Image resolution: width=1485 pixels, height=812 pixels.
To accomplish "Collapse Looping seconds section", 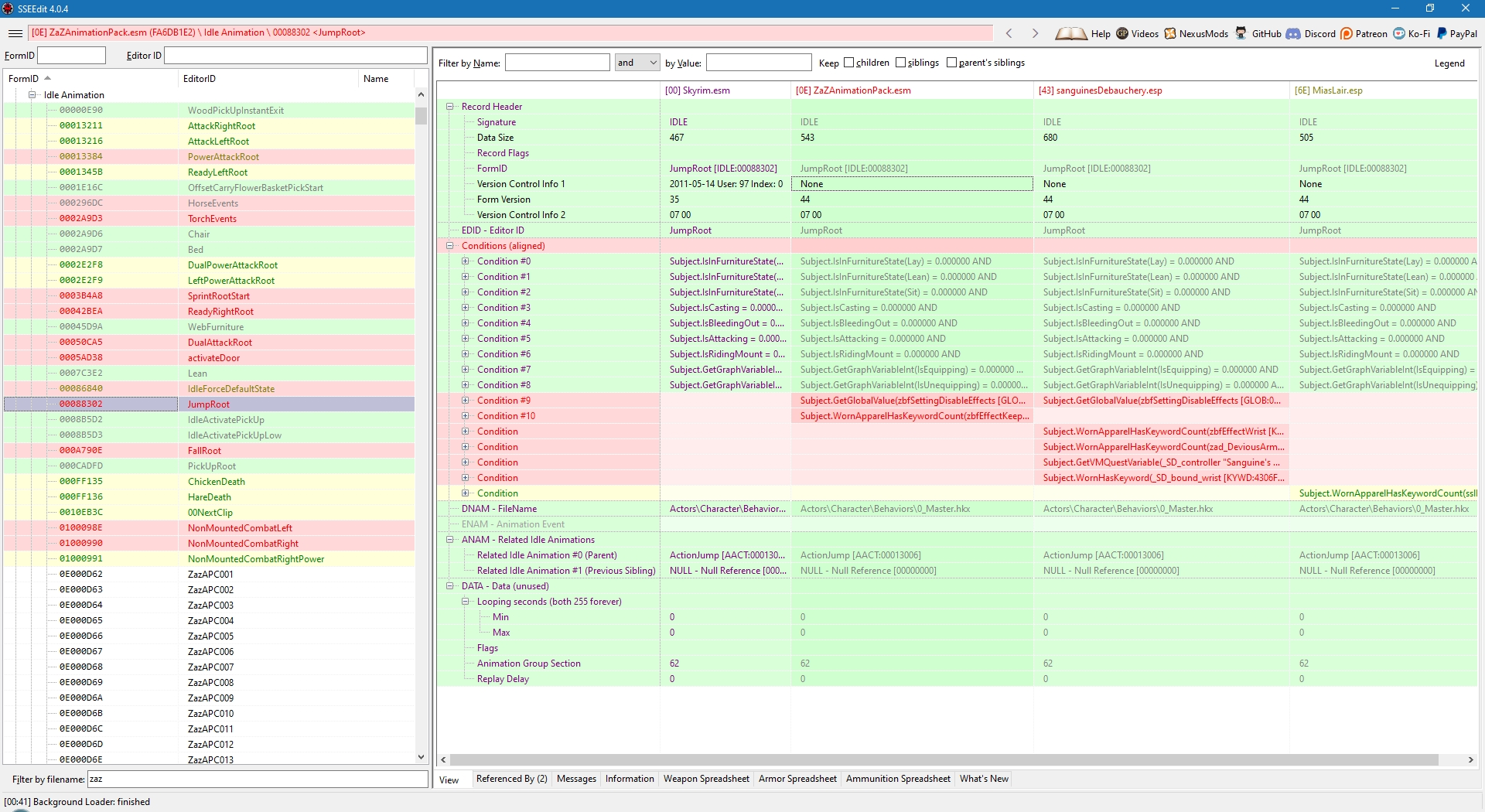I will [465, 602].
